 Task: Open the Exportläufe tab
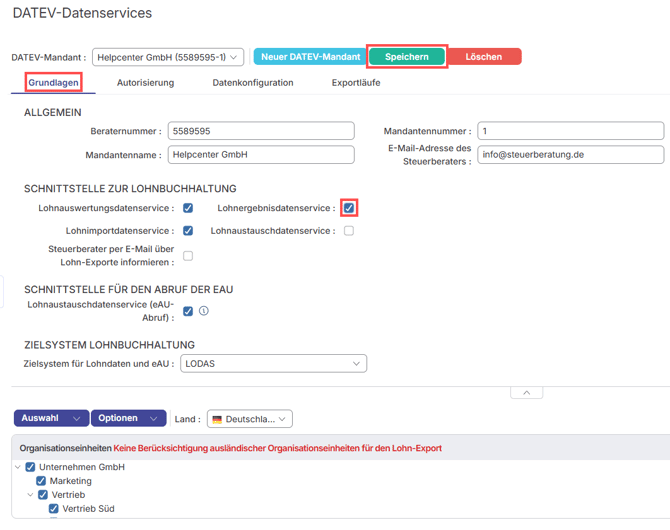pos(355,83)
